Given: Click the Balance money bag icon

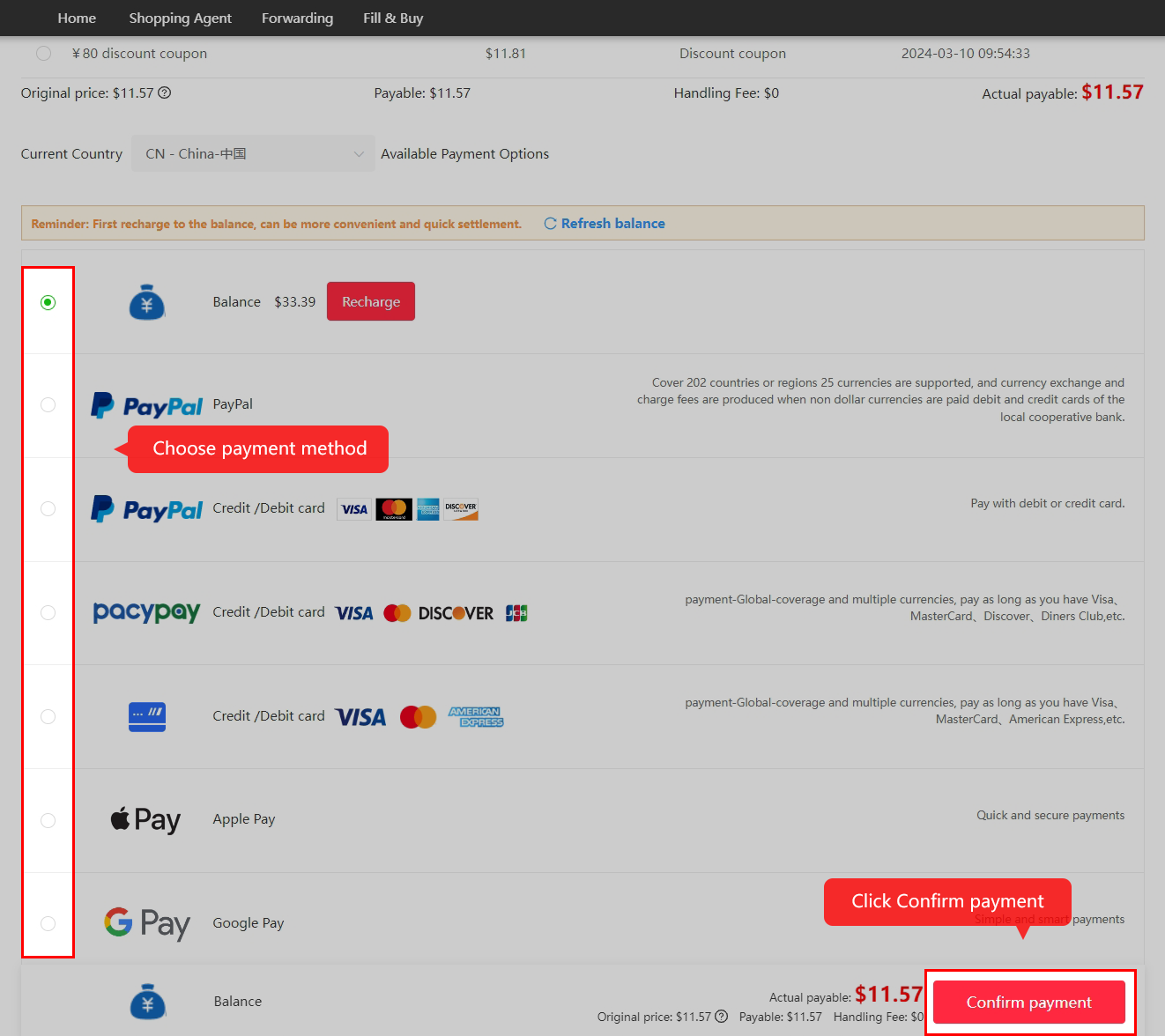Looking at the screenshot, I should 147,302.
